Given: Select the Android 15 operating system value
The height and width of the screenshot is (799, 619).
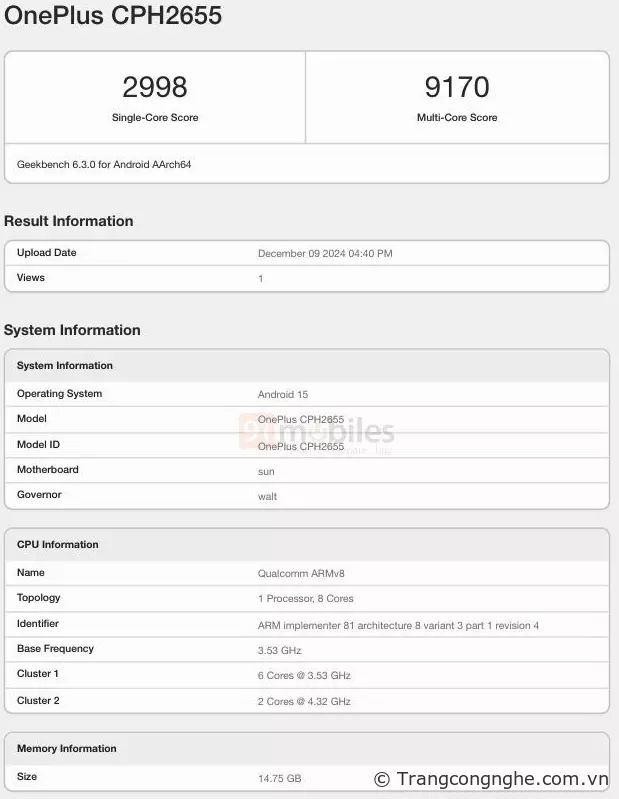Looking at the screenshot, I should (283, 394).
